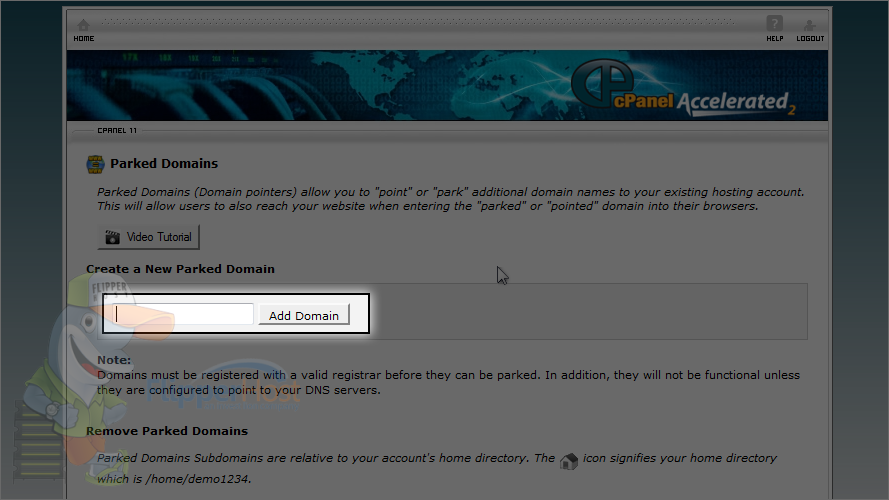Image resolution: width=889 pixels, height=500 pixels.
Task: Click the CPANEL 11 breadcrumb label
Action: [117, 130]
